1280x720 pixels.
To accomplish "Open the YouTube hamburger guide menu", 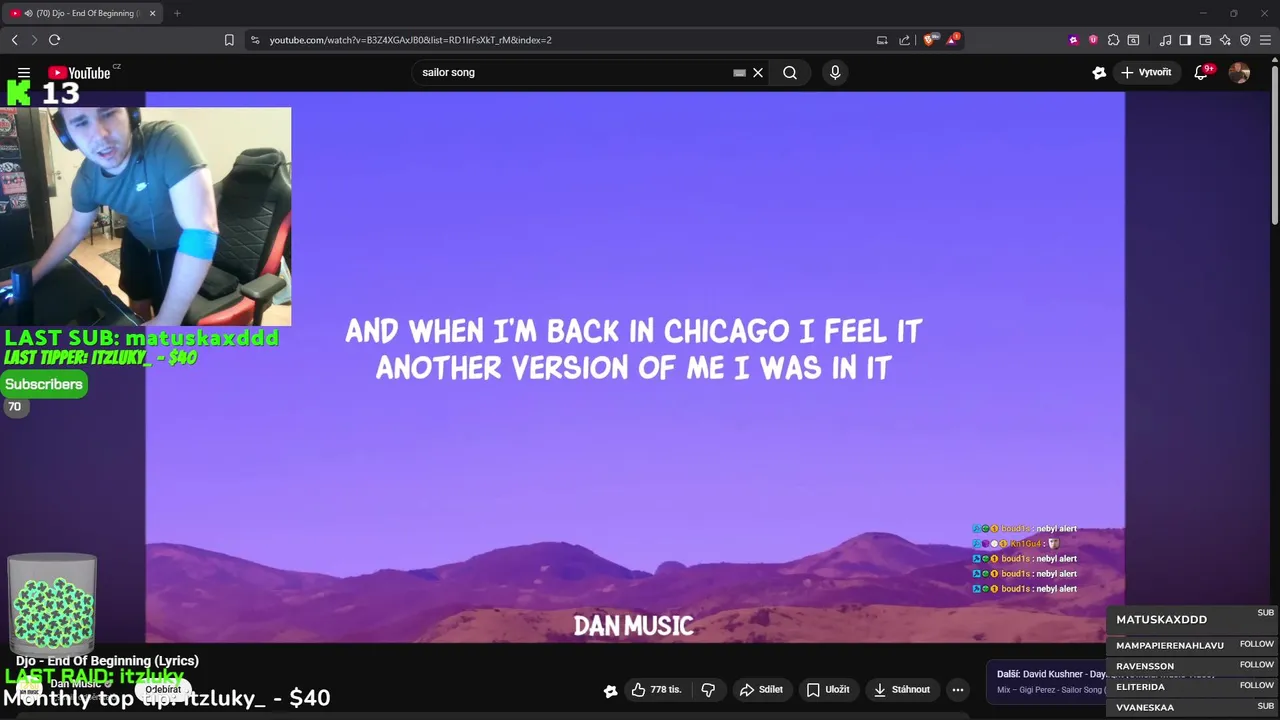I will point(24,73).
